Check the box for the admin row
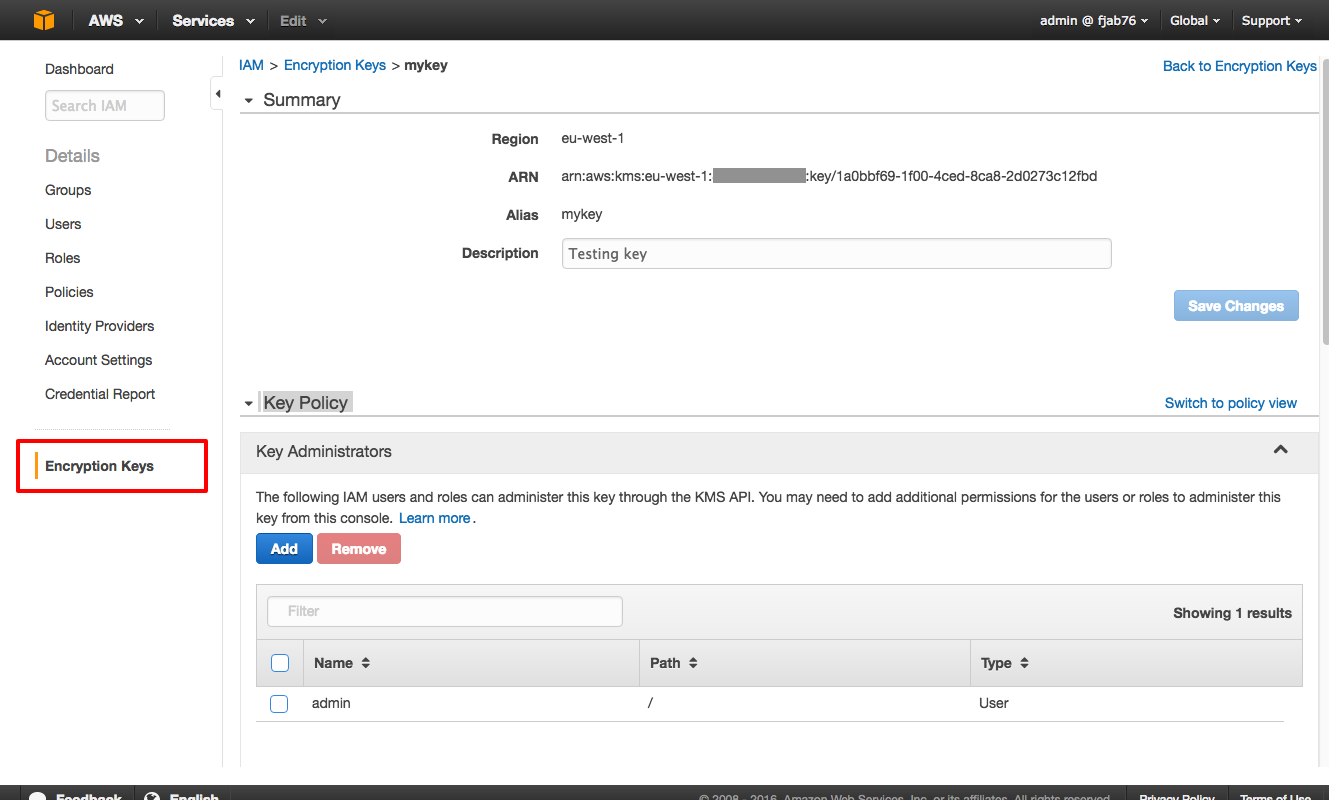The height and width of the screenshot is (800, 1329). tap(279, 704)
